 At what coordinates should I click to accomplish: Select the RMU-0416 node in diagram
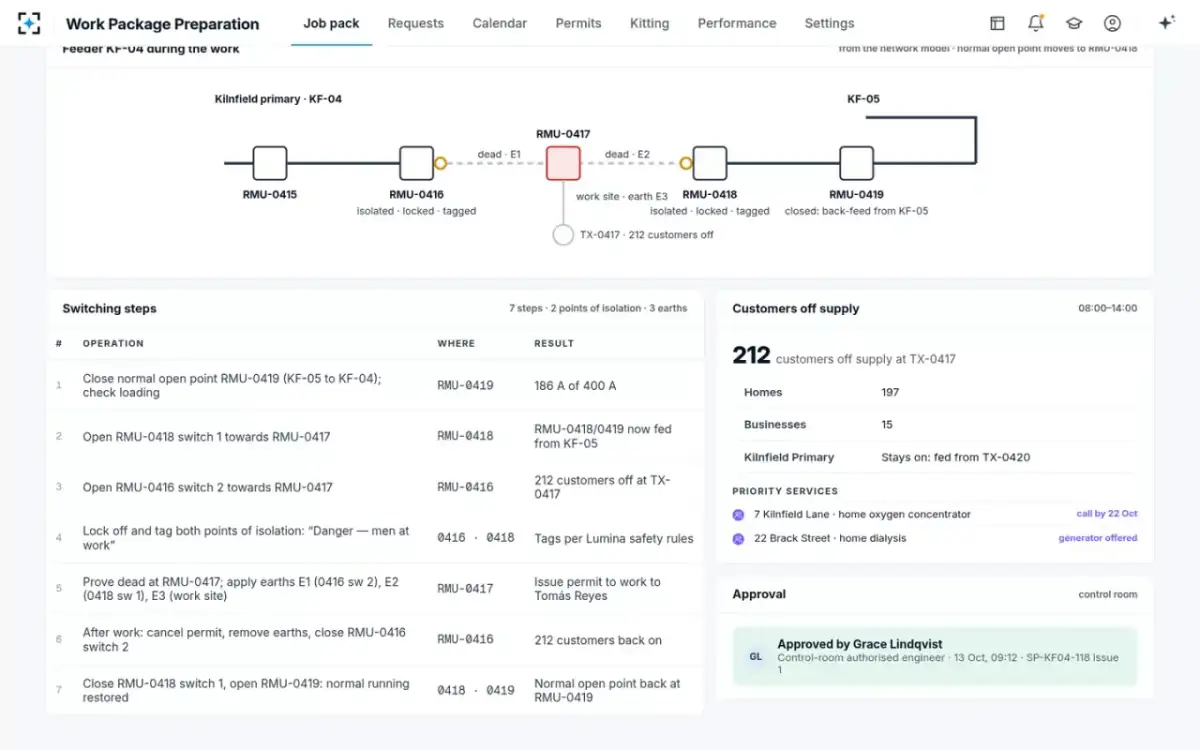416,163
